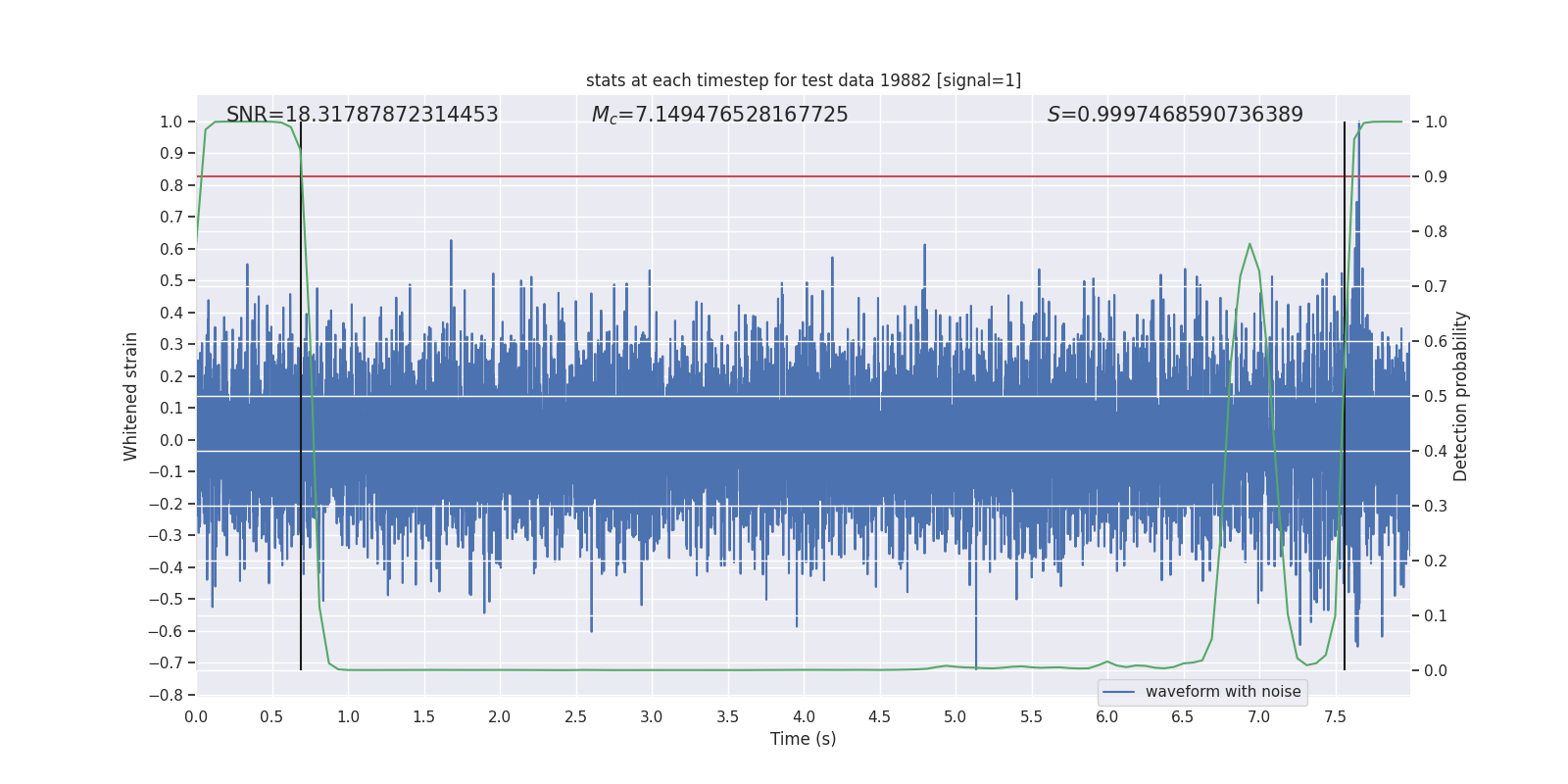Click the right axis tick label 0.5
The width and height of the screenshot is (1568, 784).
point(1435,396)
